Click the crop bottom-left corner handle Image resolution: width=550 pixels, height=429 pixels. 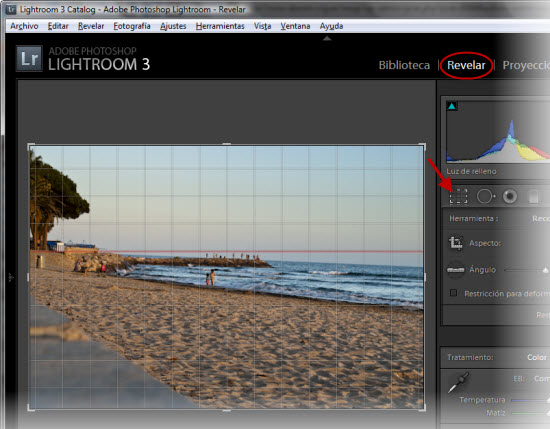click(31, 407)
